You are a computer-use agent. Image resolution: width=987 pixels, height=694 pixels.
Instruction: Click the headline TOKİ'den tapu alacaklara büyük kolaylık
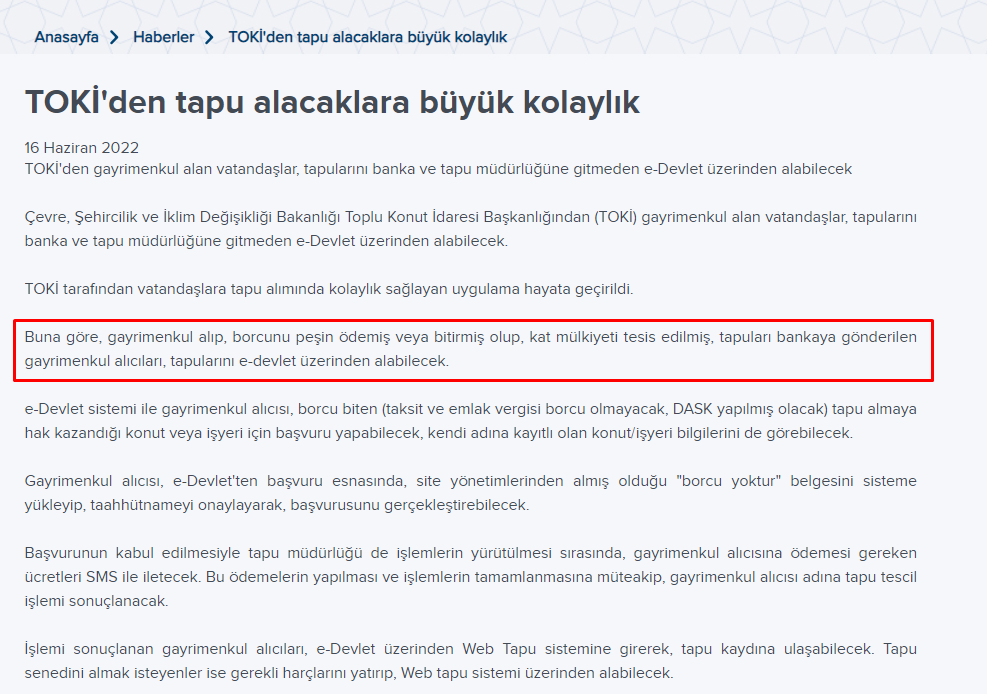[x=332, y=103]
